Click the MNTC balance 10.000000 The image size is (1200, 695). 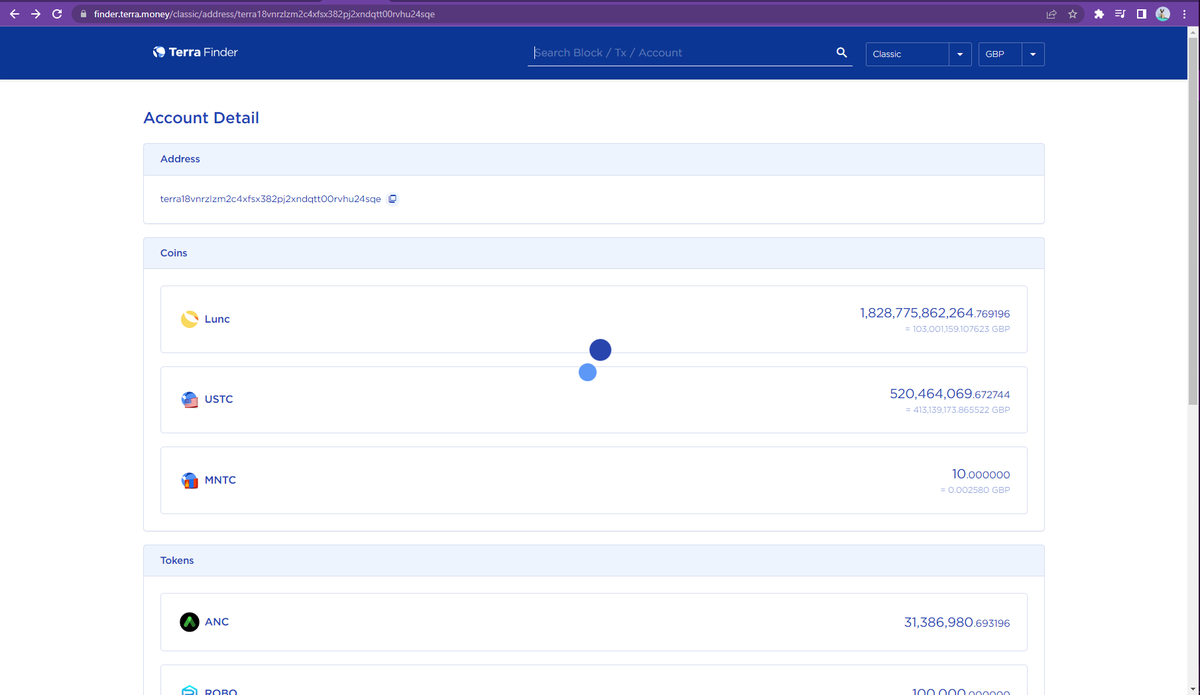tap(981, 474)
